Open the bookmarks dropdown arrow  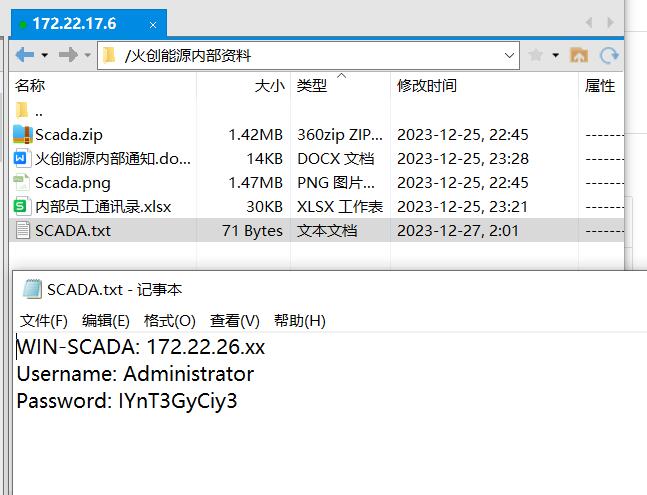555,55
